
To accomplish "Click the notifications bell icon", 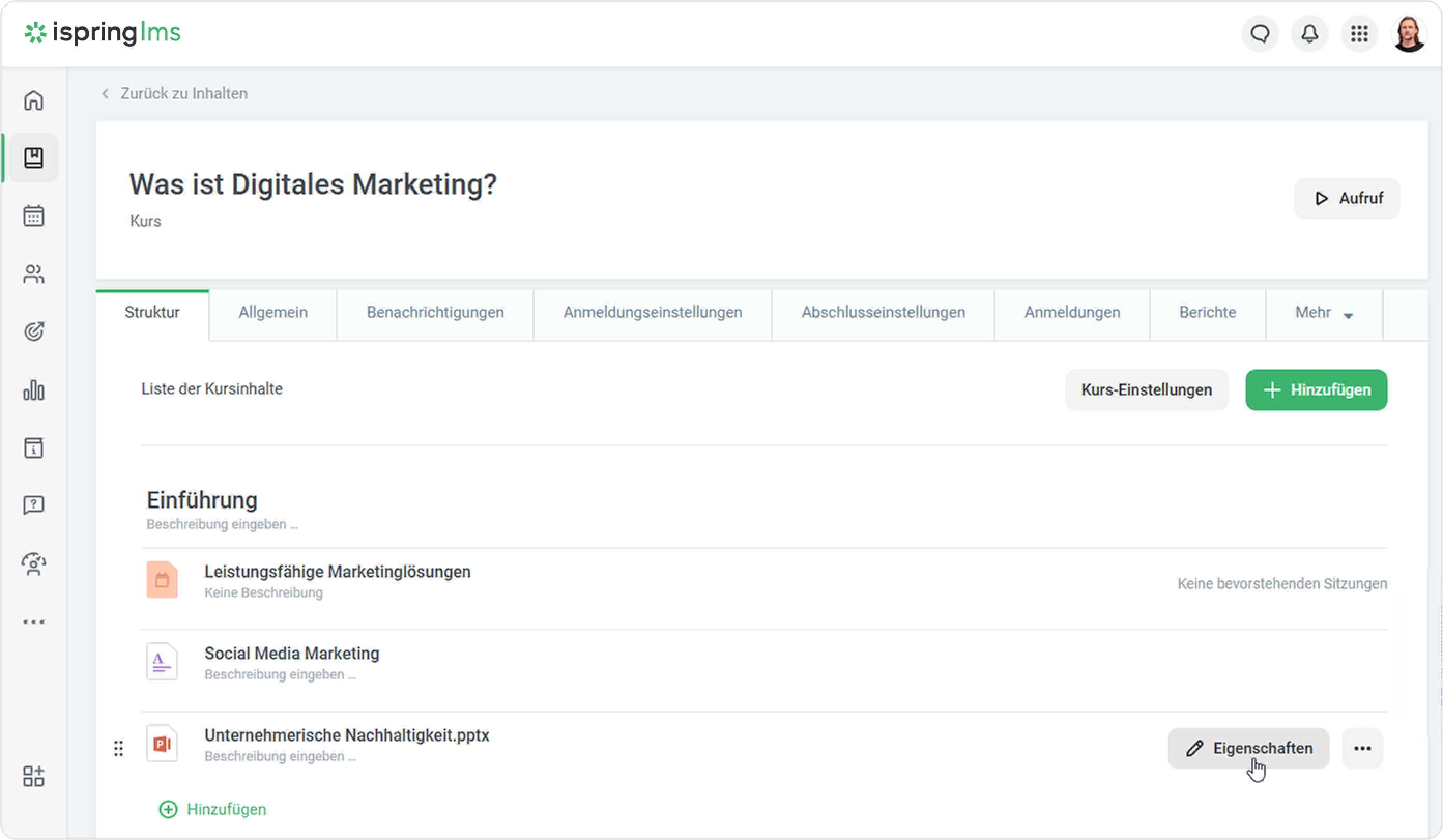I will [x=1309, y=34].
